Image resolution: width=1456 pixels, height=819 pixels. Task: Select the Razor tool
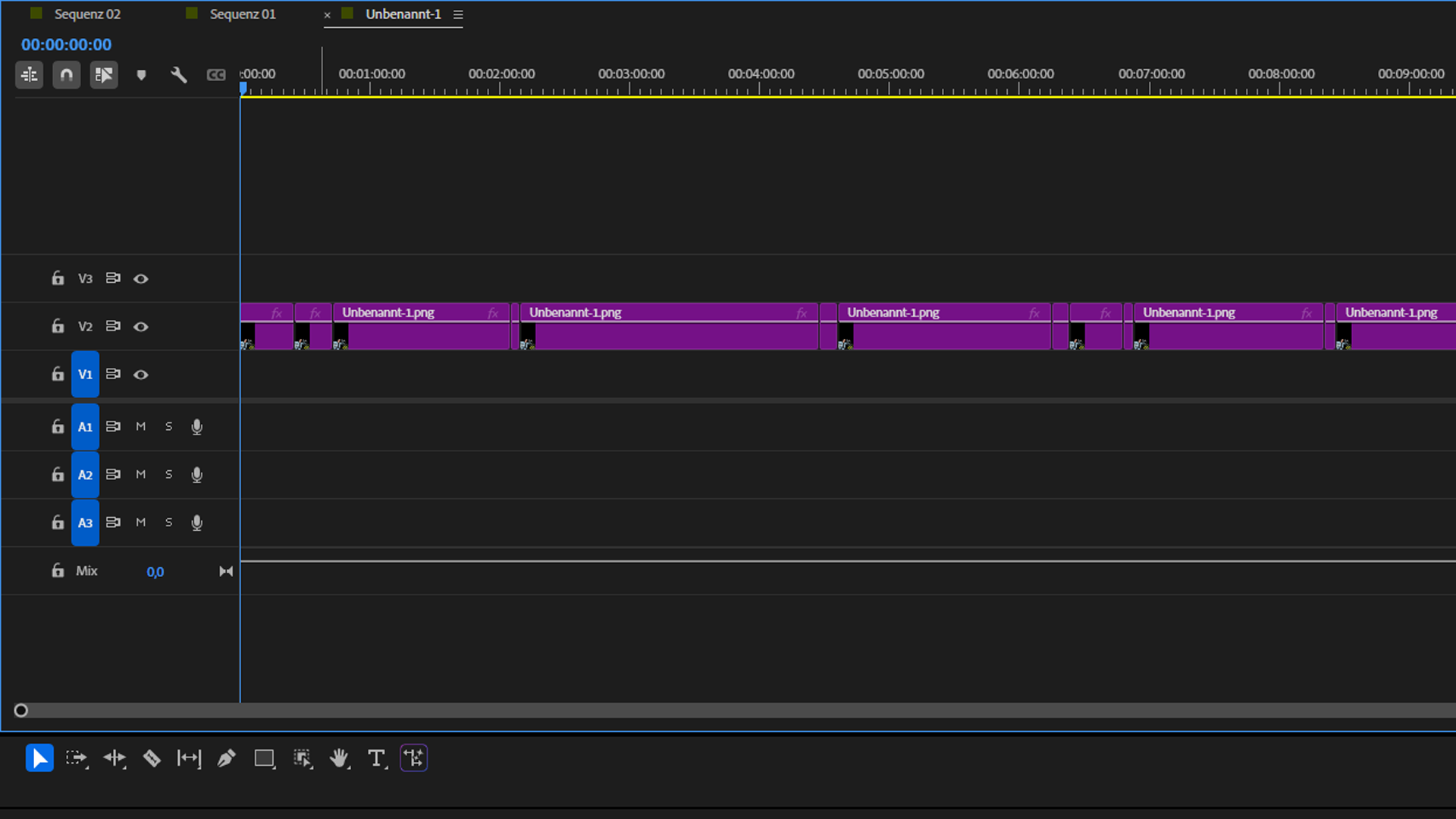[x=152, y=758]
